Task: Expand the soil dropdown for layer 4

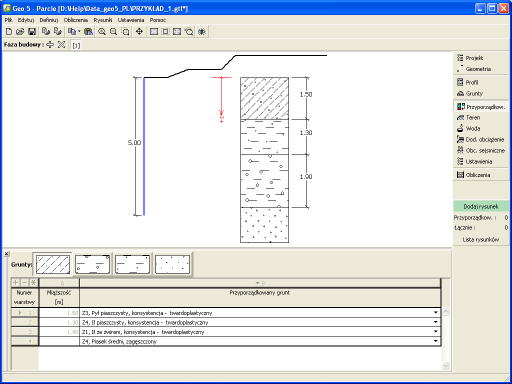Action: (436, 341)
